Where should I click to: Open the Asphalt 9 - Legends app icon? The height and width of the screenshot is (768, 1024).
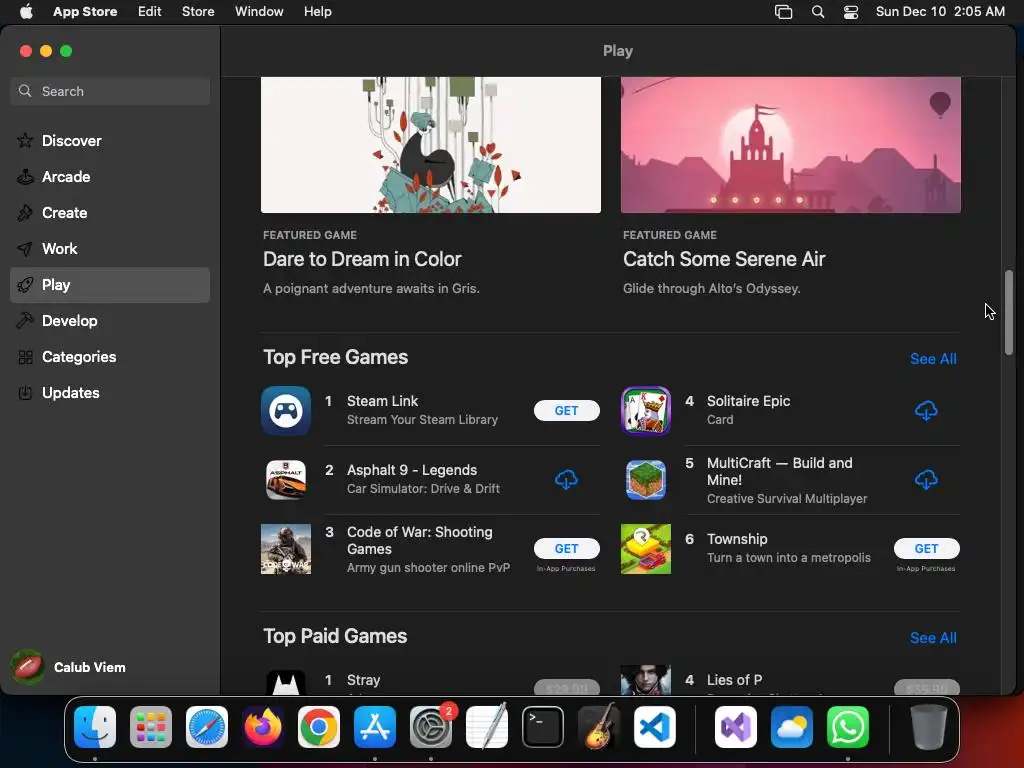[286, 479]
